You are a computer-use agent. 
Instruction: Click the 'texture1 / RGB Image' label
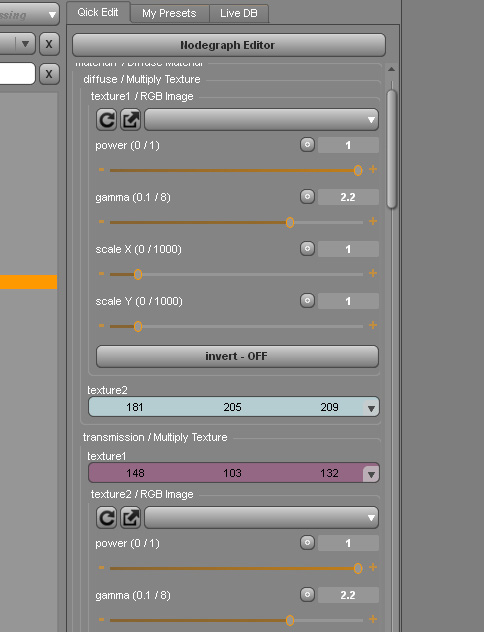(142, 96)
